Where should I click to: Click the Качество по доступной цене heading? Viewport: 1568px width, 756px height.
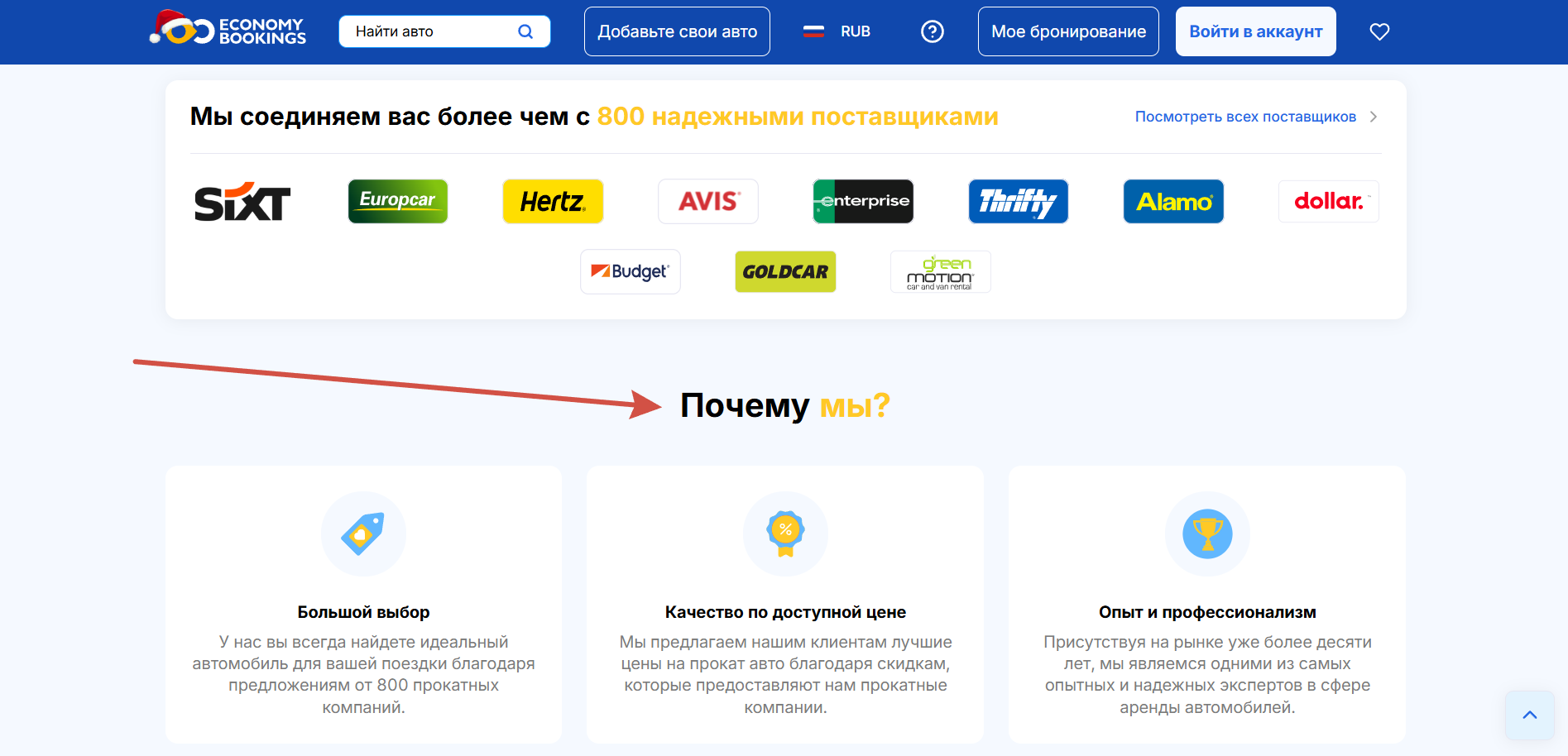(785, 612)
